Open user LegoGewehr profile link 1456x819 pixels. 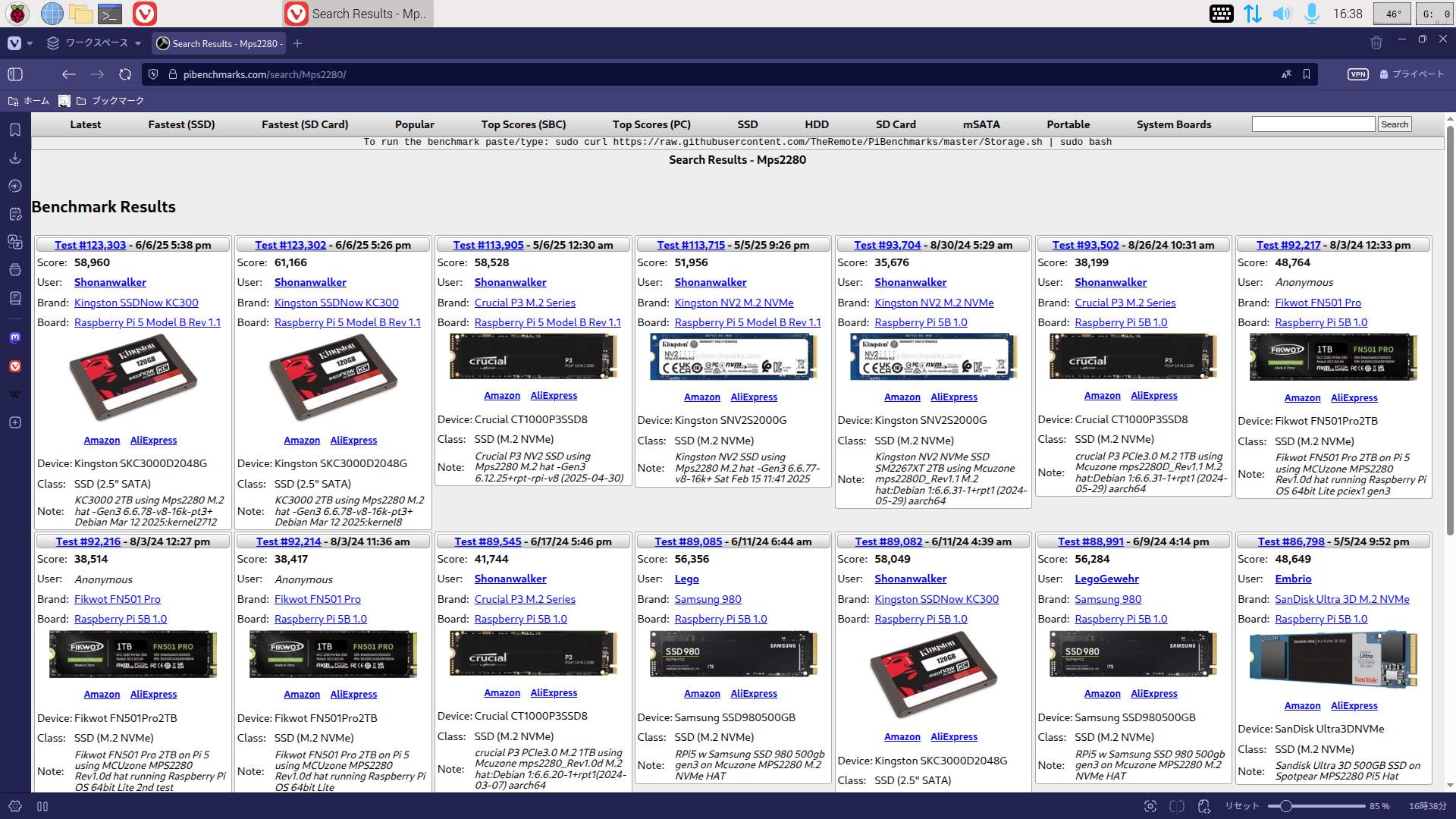(x=1106, y=579)
